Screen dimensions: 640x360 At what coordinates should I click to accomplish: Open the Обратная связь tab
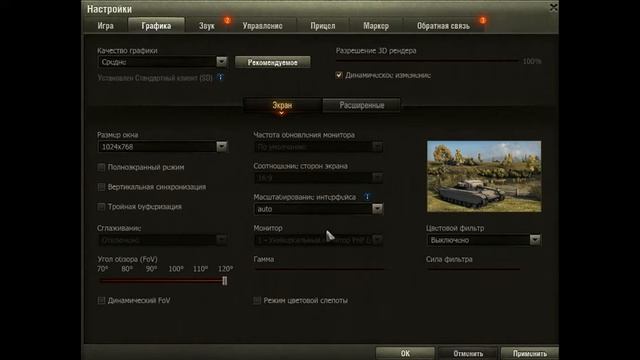click(x=443, y=26)
